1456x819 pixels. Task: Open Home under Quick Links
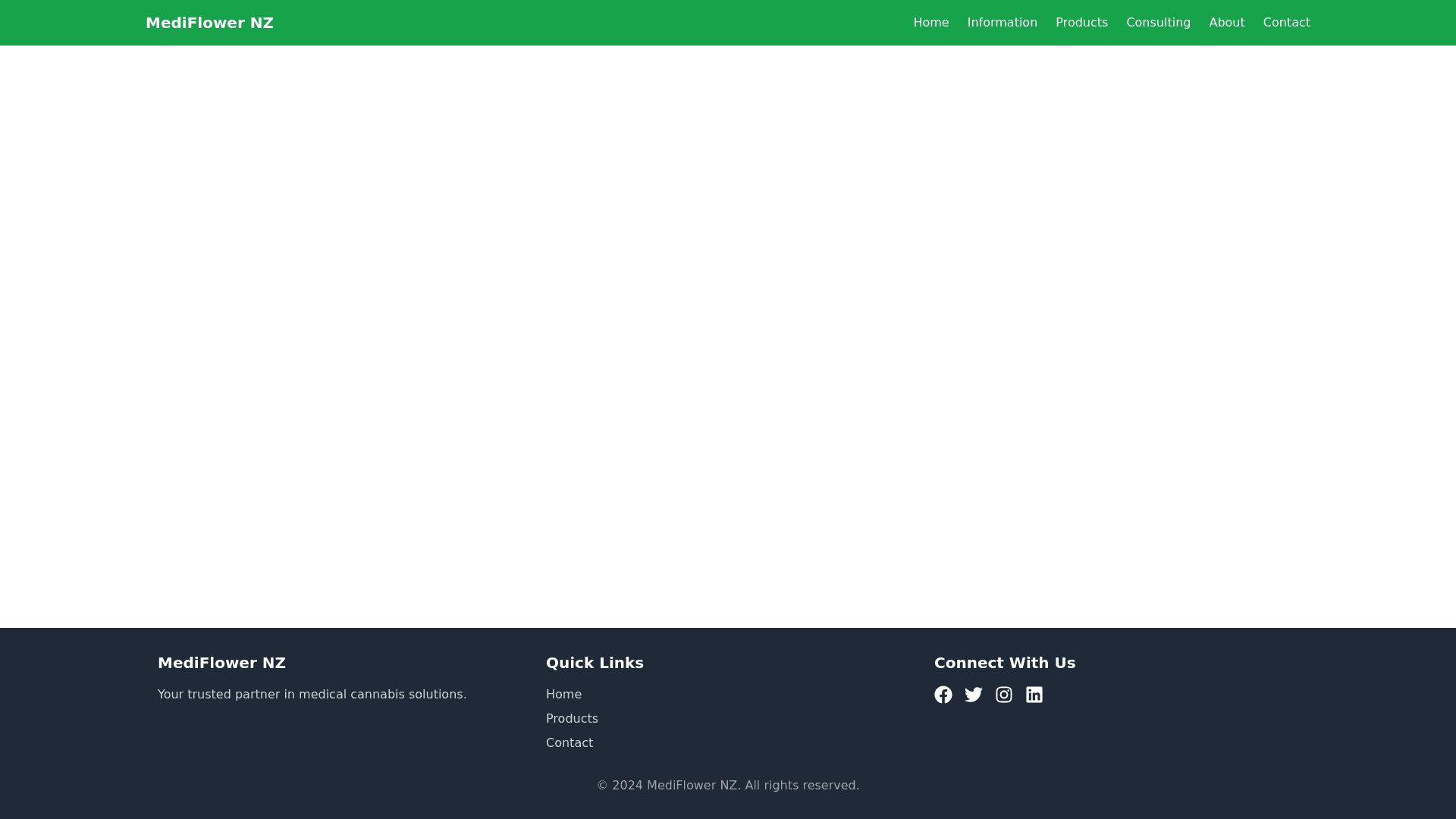click(563, 694)
